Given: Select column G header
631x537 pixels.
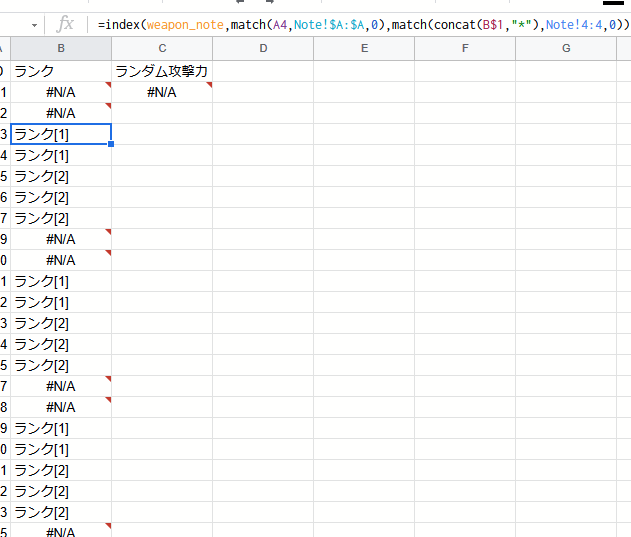Looking at the screenshot, I should coord(566,48).
